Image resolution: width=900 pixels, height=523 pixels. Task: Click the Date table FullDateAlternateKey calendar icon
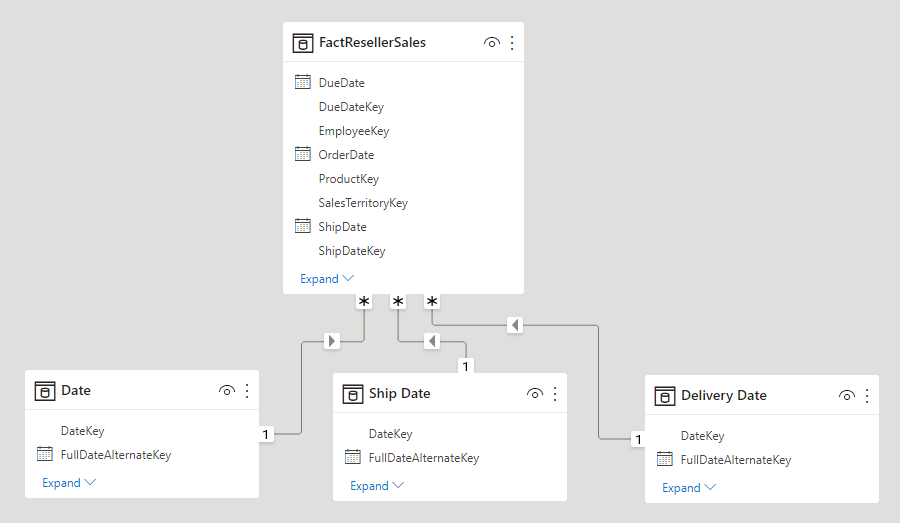[x=45, y=455]
